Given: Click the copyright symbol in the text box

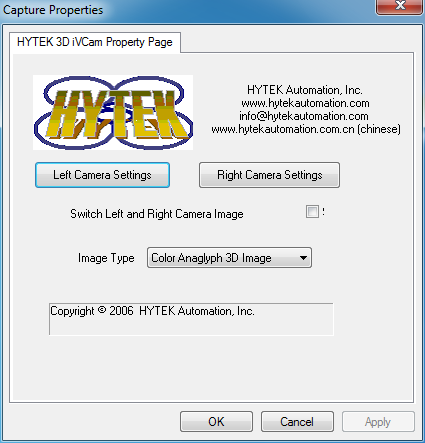Looking at the screenshot, I should 102,310.
